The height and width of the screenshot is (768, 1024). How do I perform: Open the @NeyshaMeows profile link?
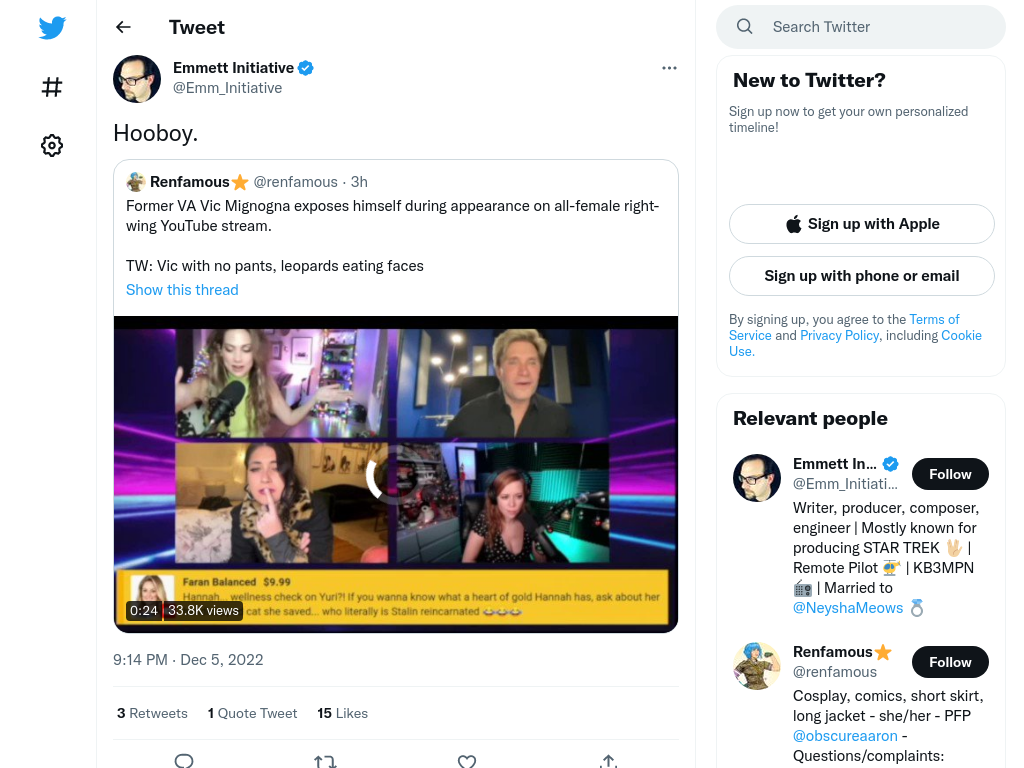pos(847,608)
